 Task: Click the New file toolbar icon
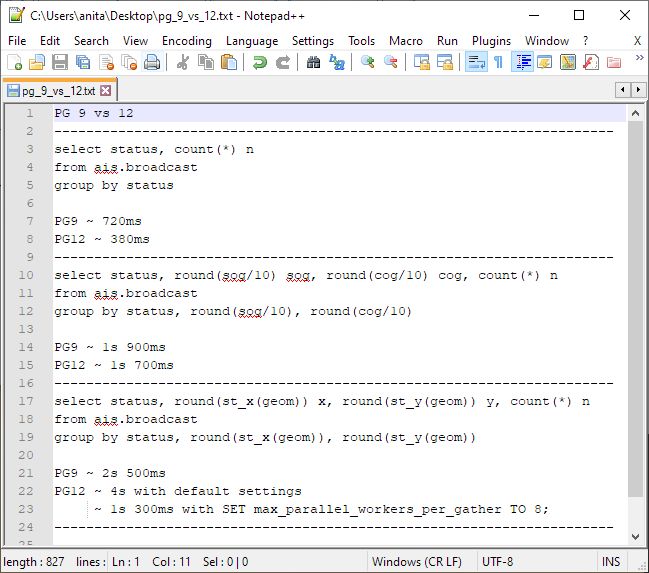[14, 62]
